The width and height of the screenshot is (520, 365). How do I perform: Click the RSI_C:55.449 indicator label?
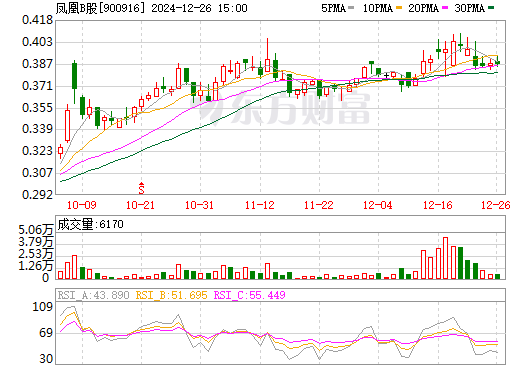point(250,295)
